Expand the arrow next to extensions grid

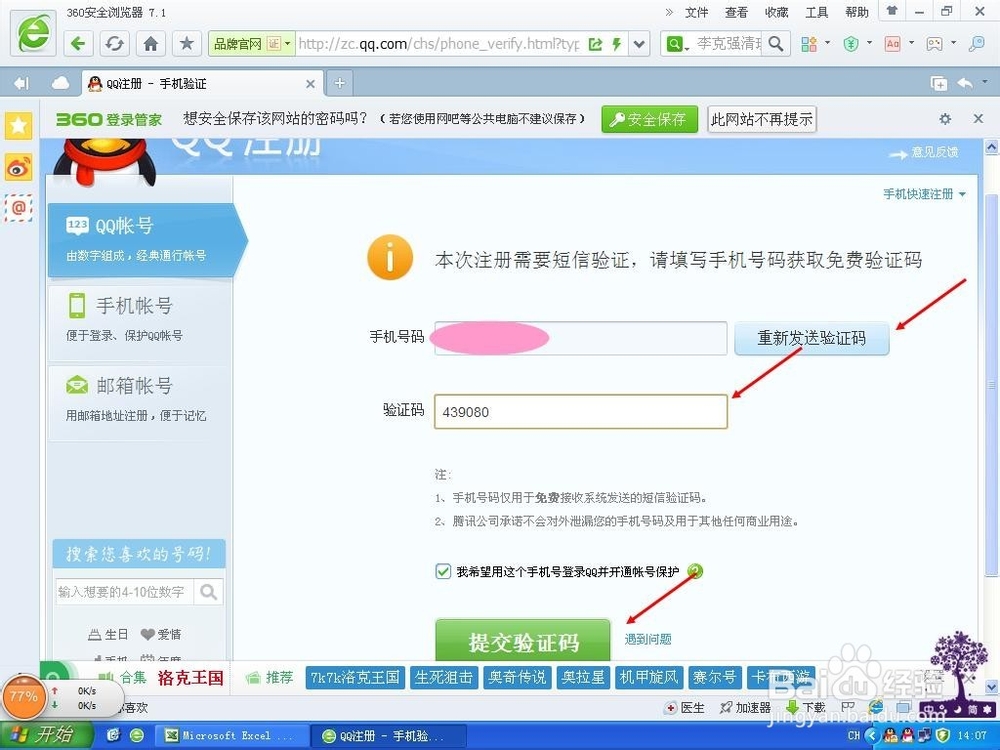tap(828, 43)
